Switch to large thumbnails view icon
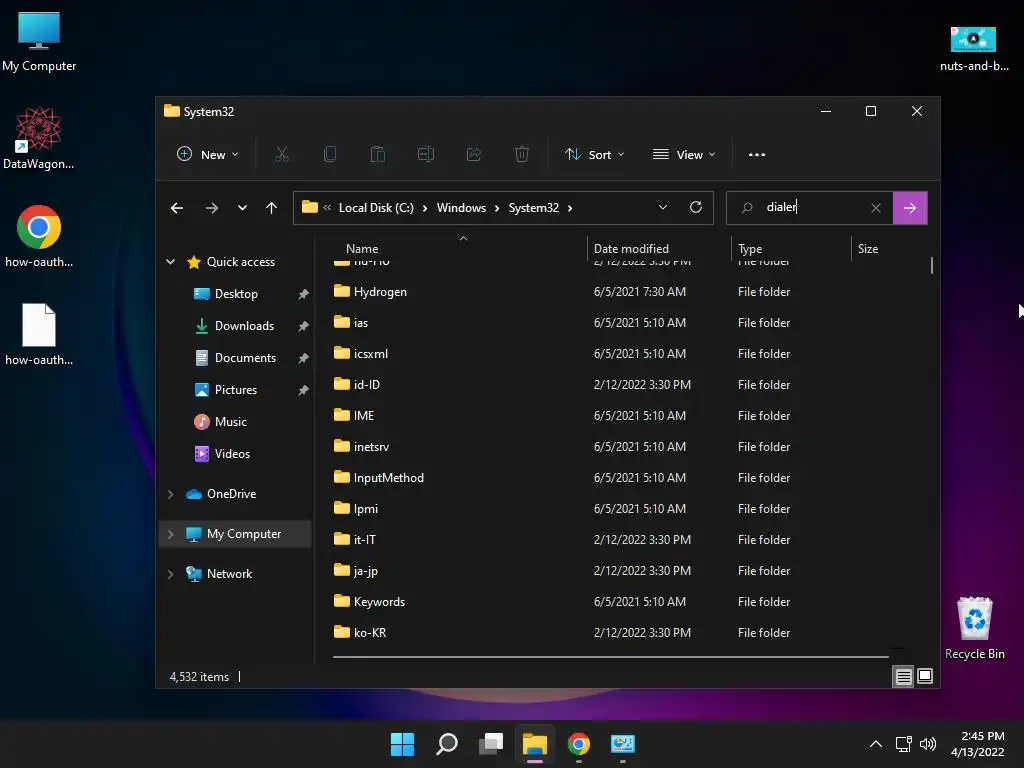The height and width of the screenshot is (768, 1024). [925, 677]
